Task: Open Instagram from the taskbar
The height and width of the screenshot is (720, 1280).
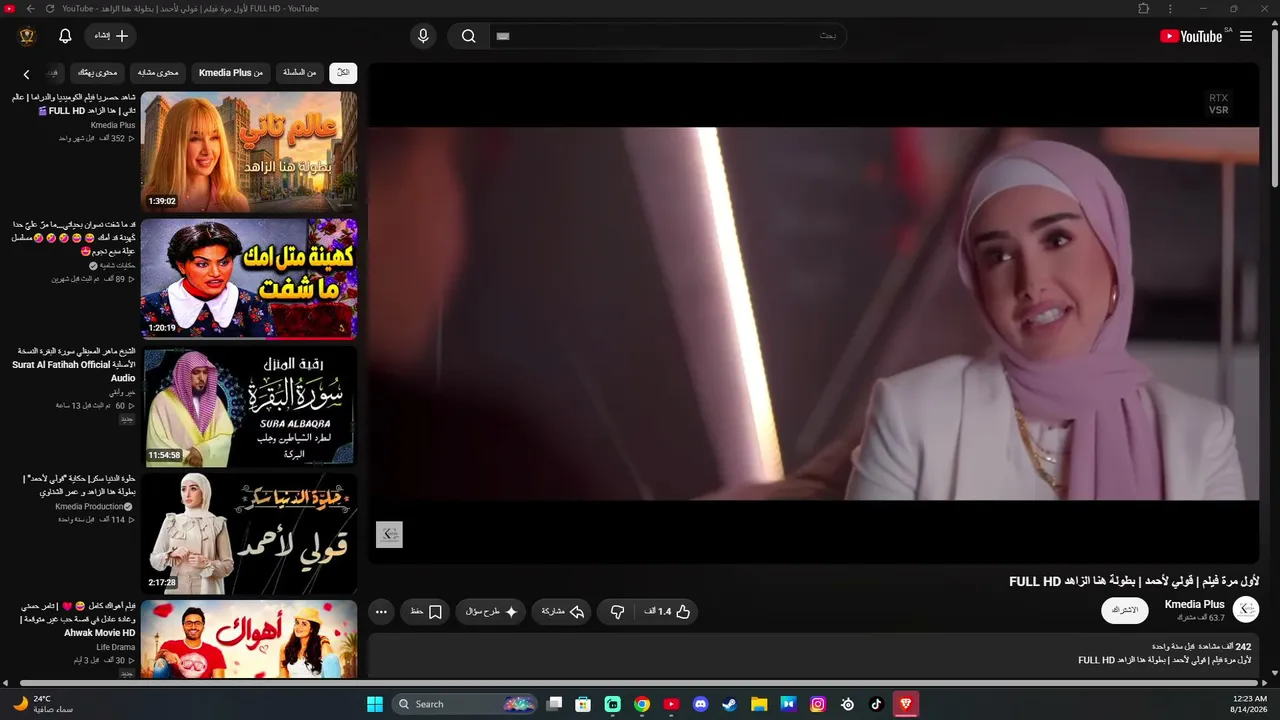Action: (x=818, y=704)
